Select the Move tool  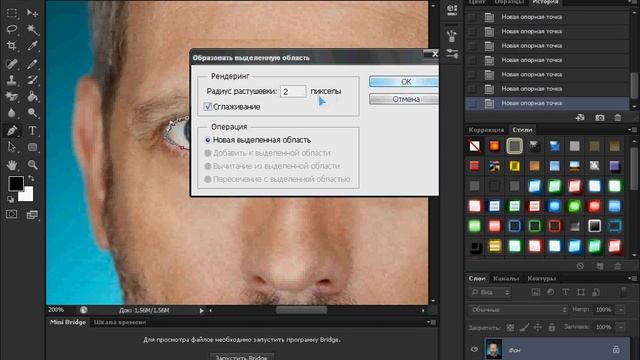click(x=32, y=13)
